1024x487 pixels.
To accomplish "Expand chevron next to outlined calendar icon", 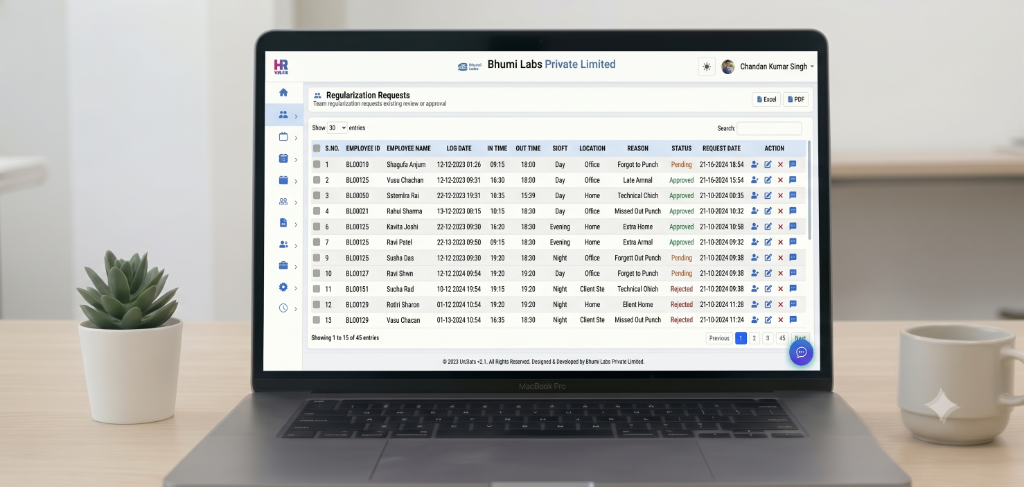I will [296, 138].
